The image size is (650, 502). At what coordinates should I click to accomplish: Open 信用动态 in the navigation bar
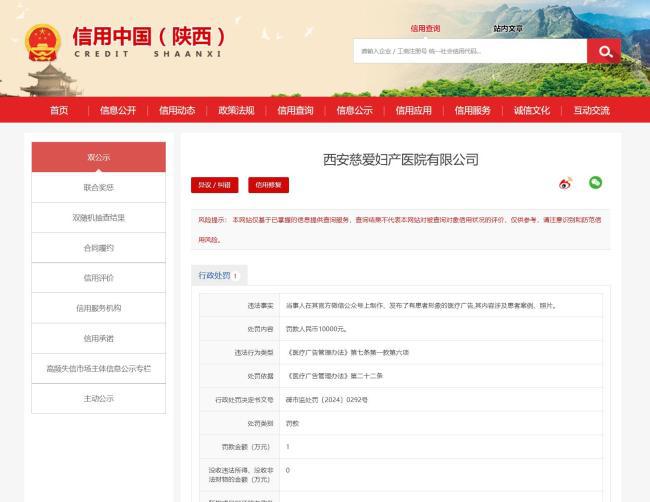(177, 110)
